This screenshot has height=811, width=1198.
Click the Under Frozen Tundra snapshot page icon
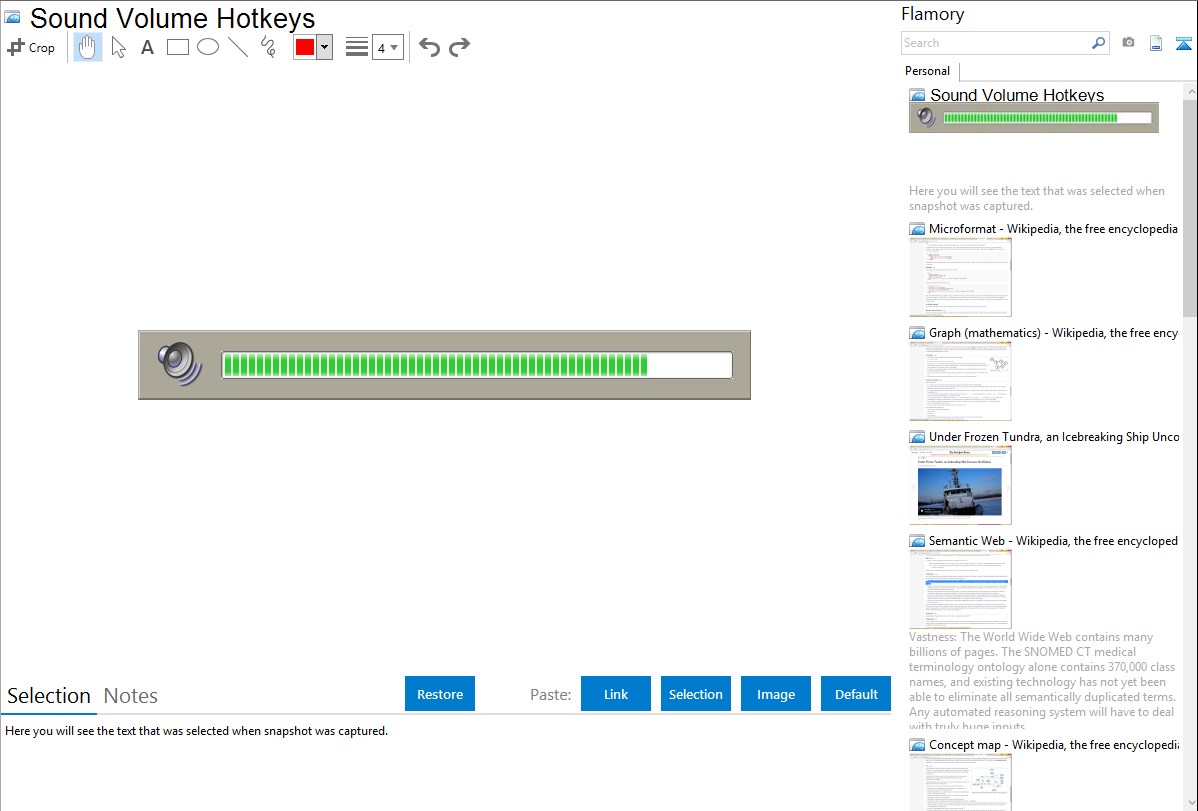917,436
